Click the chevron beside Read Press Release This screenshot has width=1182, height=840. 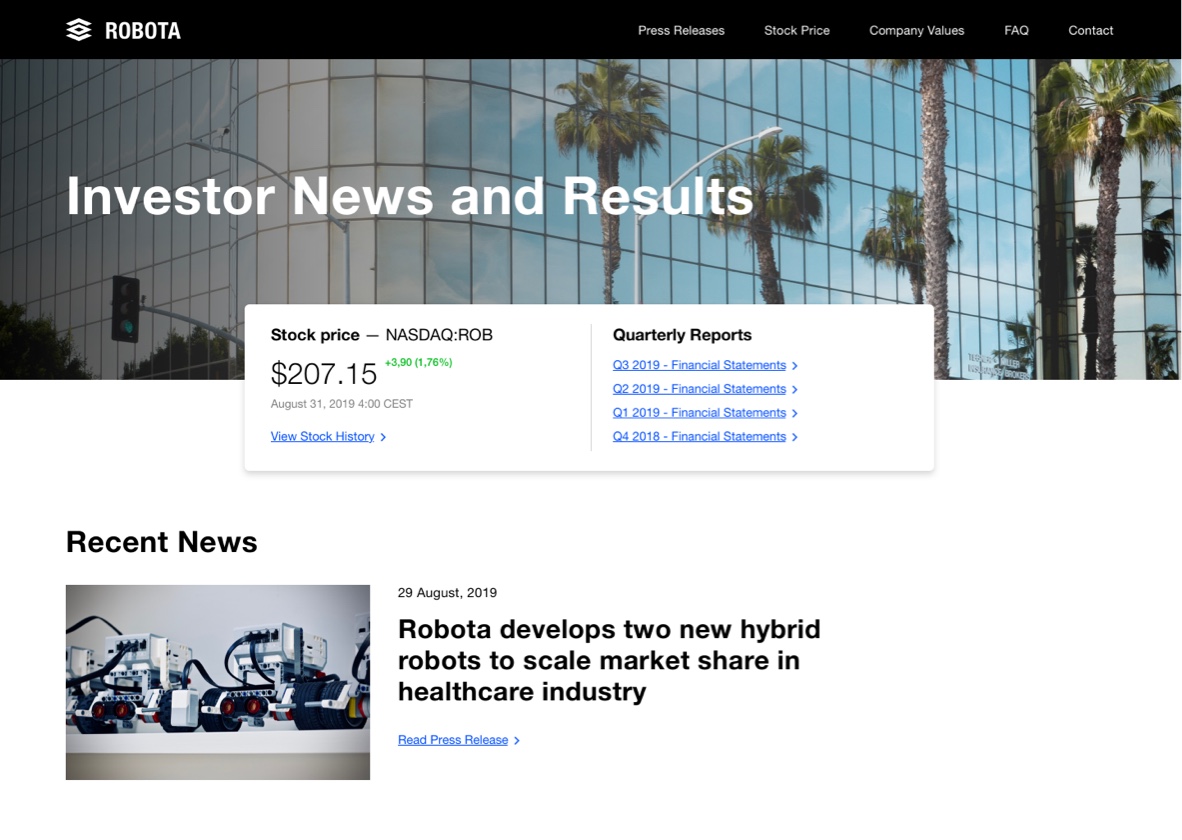pyautogui.click(x=517, y=741)
